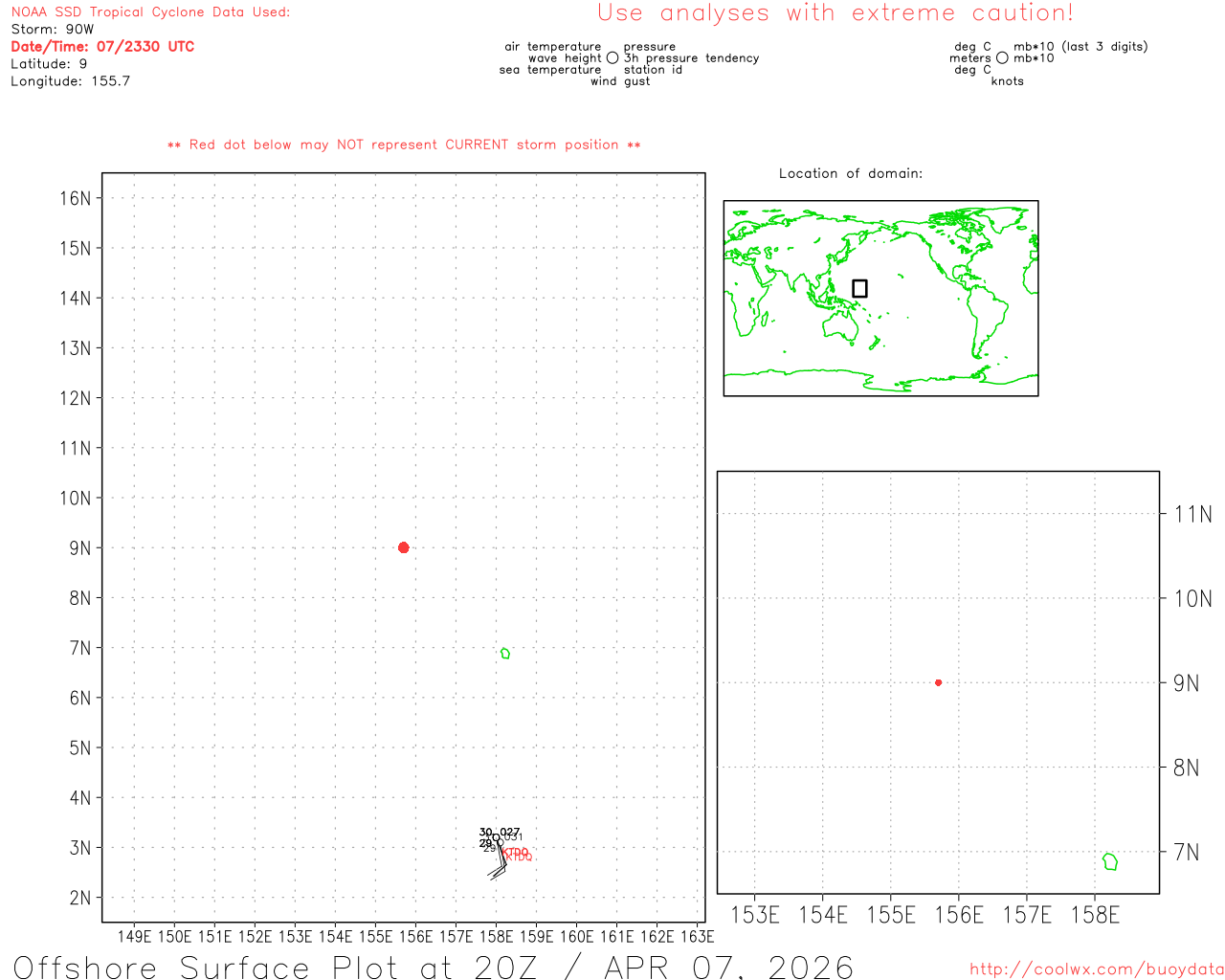The height and width of the screenshot is (980, 1225).
Task: Click '3h pressure tendency' legend label
Action: click(x=691, y=58)
